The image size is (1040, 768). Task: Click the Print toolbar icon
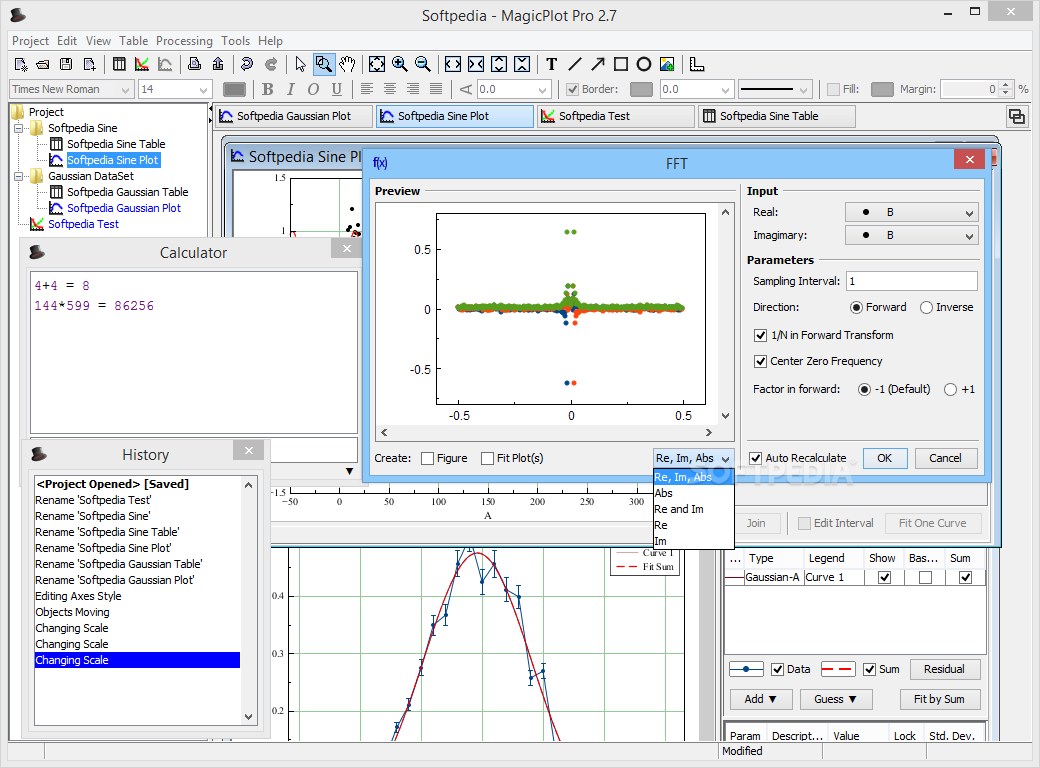pyautogui.click(x=194, y=64)
